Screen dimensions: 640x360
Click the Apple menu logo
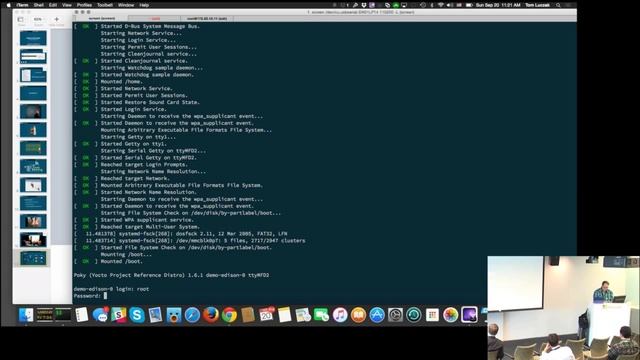pos(9,5)
